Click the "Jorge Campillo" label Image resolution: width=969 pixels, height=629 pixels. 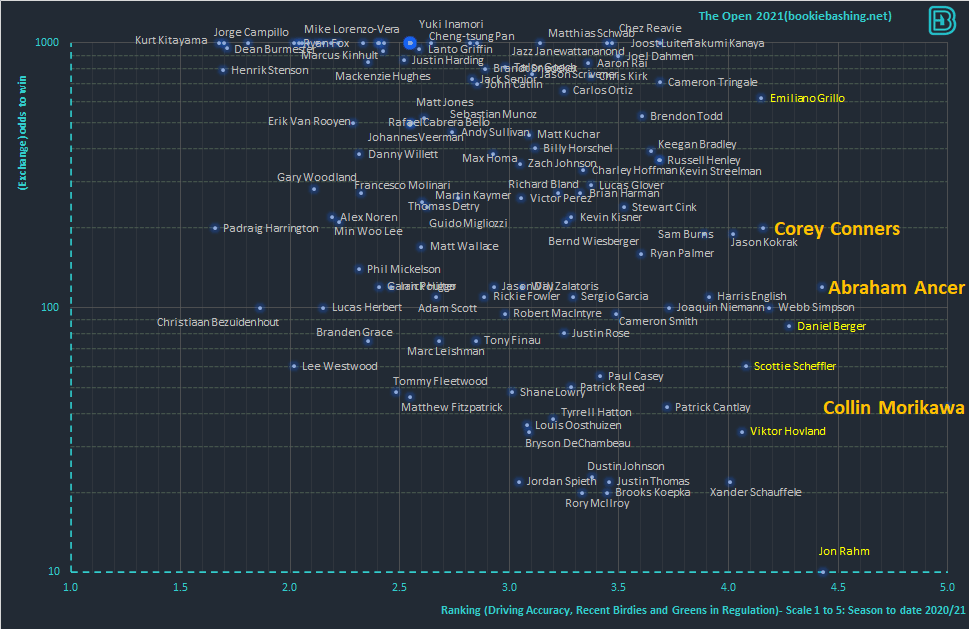click(x=251, y=32)
